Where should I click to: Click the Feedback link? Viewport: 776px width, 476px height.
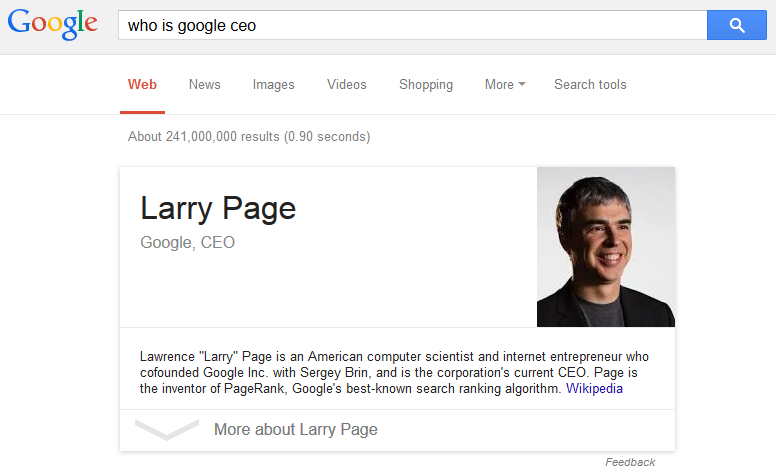point(630,462)
